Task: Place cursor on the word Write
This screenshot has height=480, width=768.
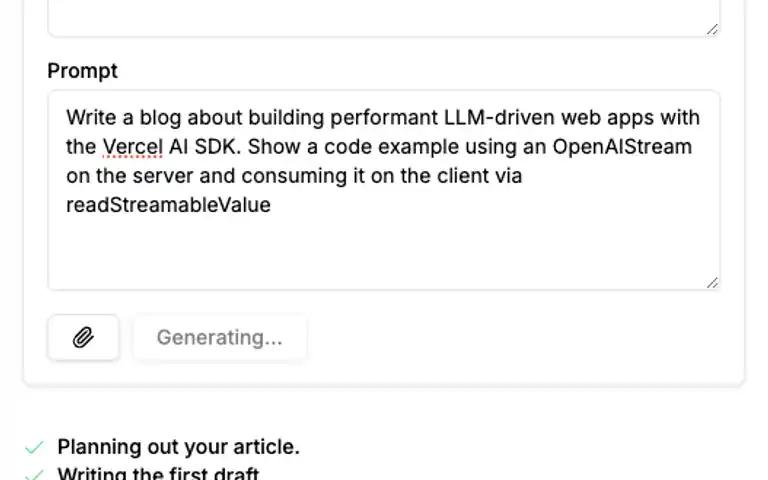Action: pos(91,118)
